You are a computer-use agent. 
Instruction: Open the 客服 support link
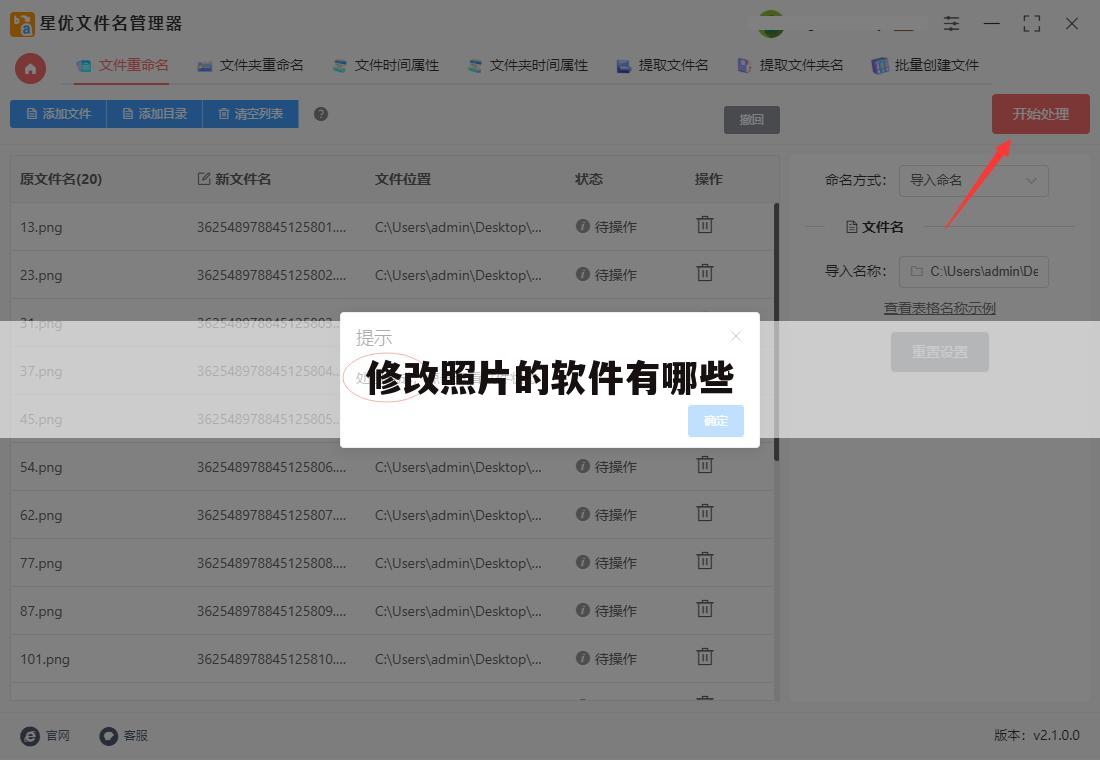[x=123, y=735]
